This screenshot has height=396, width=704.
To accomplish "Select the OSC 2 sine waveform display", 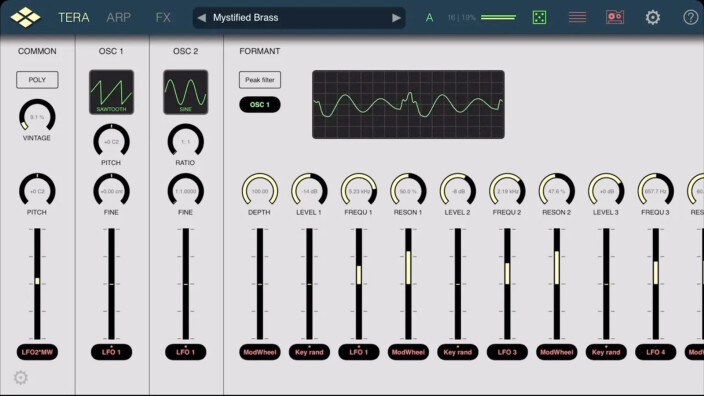I will pos(185,92).
